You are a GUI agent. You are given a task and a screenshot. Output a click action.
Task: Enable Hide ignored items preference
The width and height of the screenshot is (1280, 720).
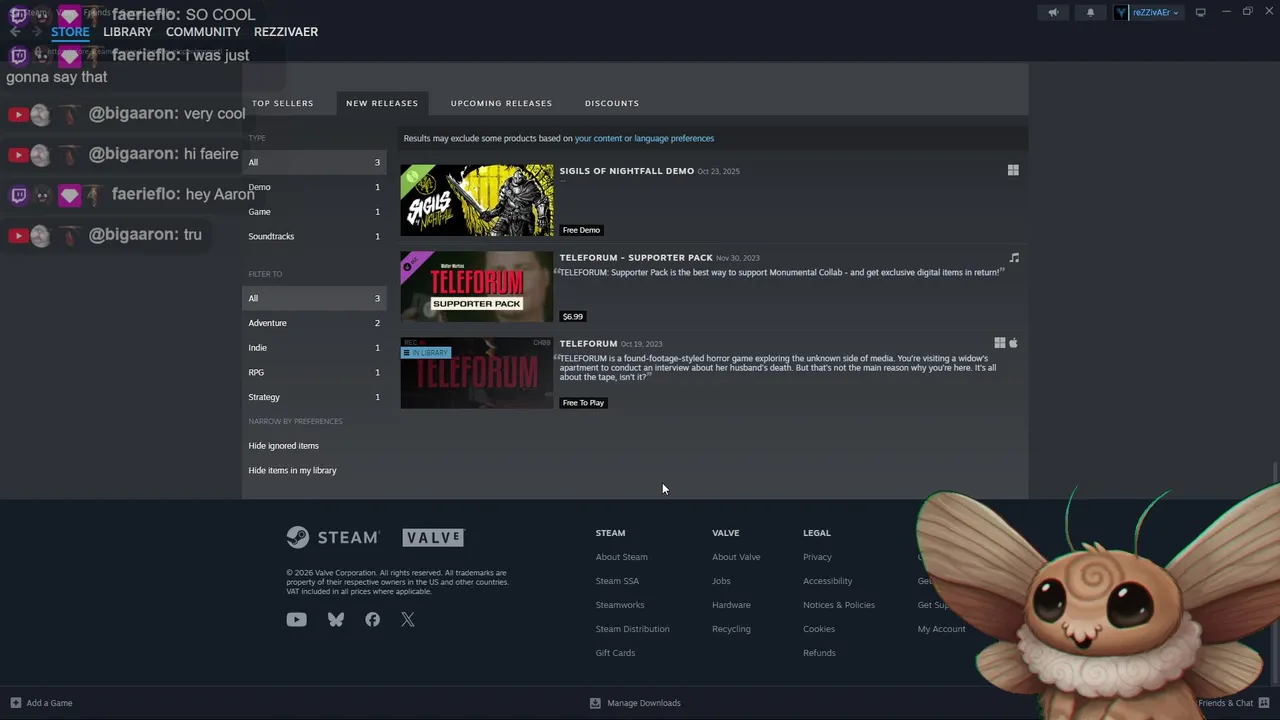pos(284,446)
